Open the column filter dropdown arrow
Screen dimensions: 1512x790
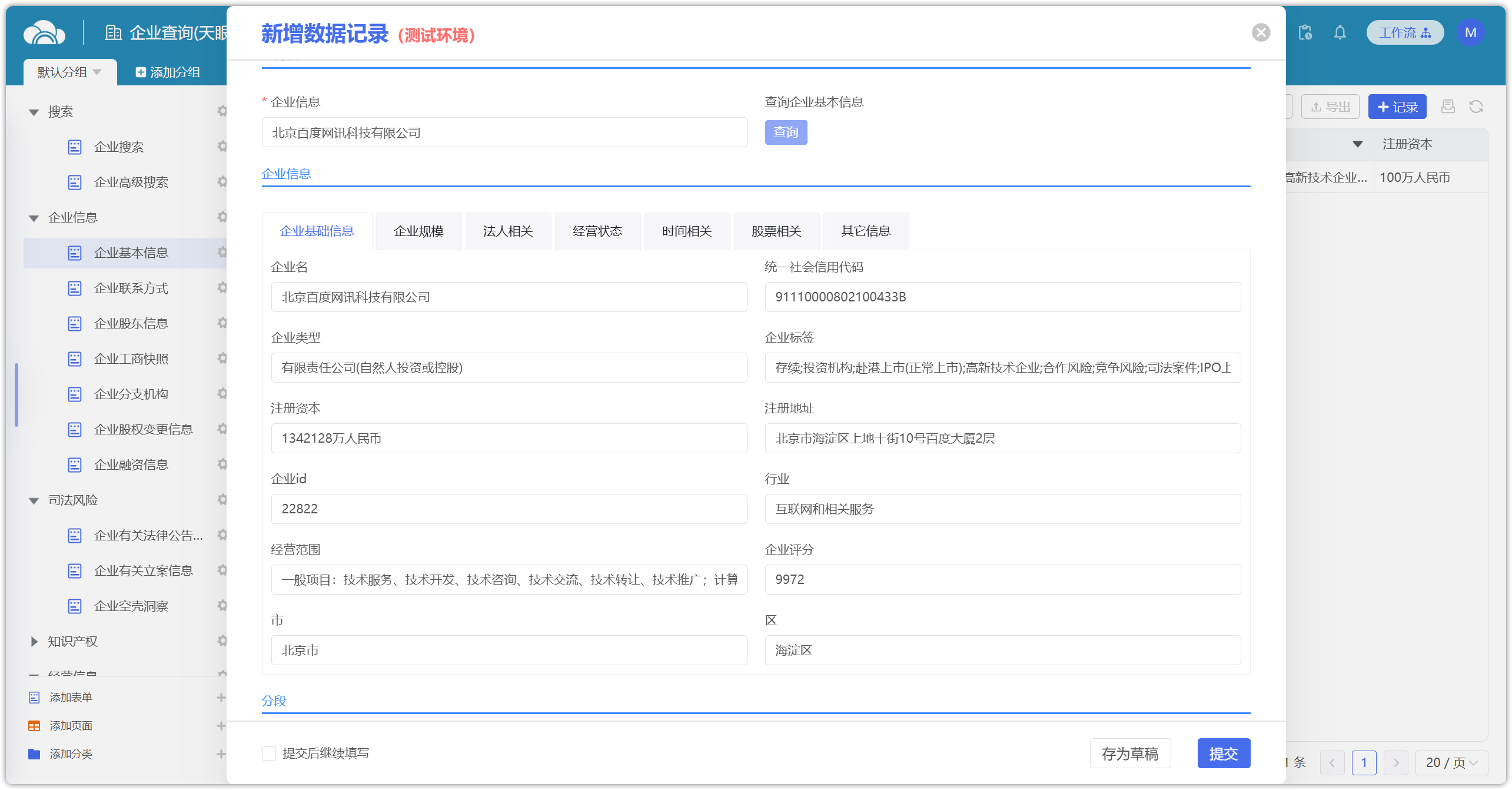coord(1358,144)
